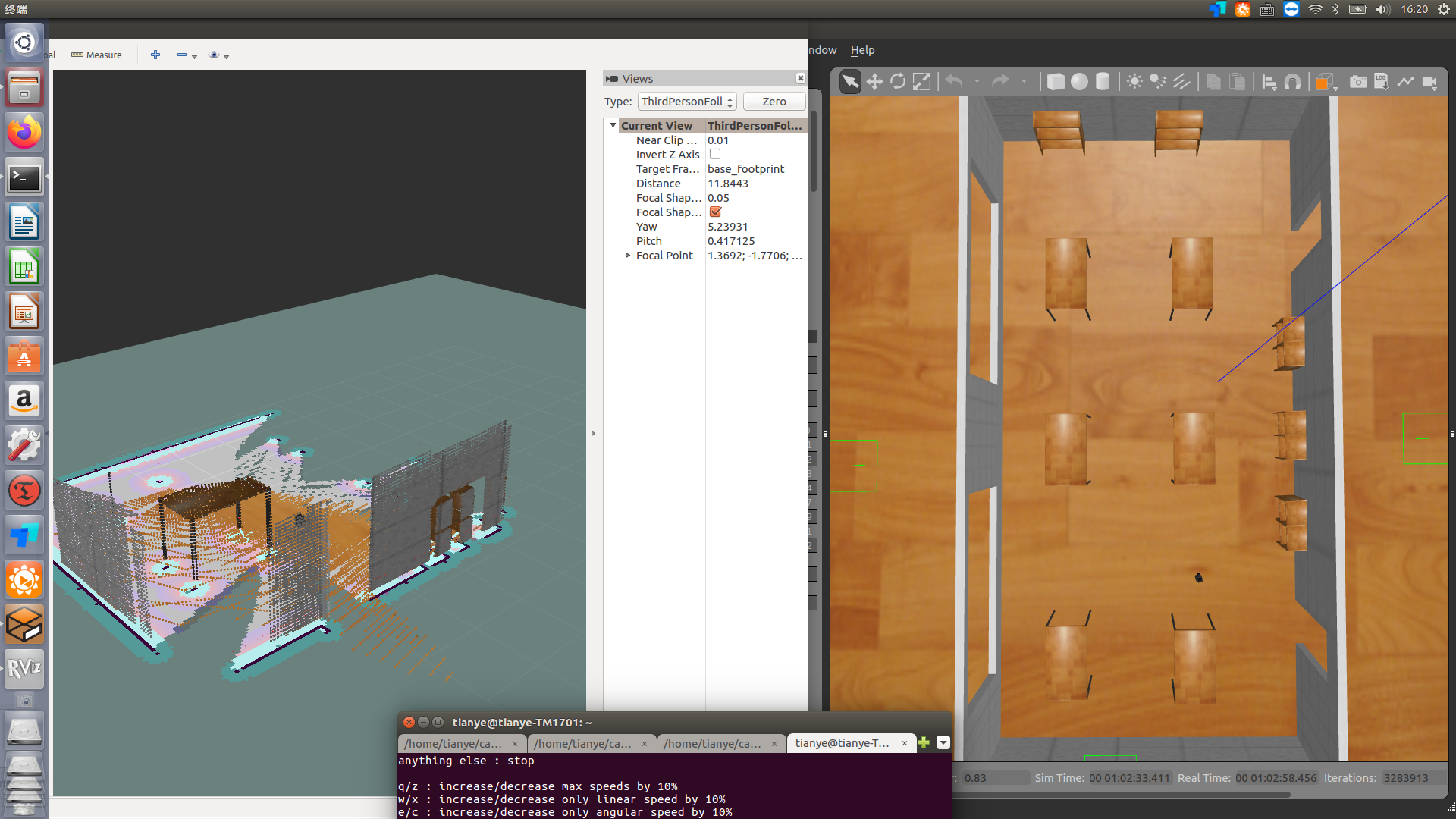Viewport: 1456px width, 819px height.
Task: Switch to the tianye@tianye-T terminal tab
Action: click(x=843, y=743)
